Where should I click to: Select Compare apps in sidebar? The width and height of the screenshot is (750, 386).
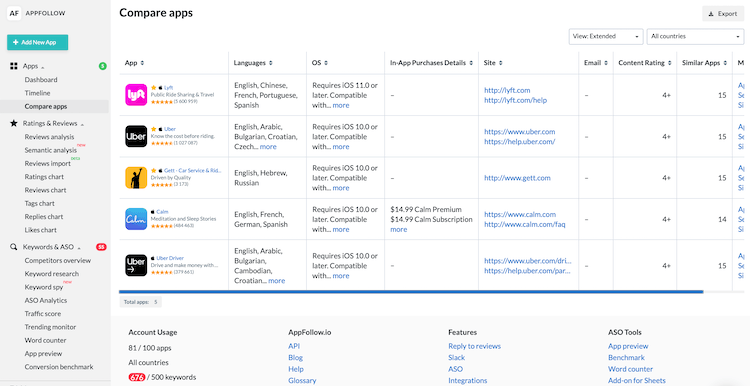click(46, 107)
